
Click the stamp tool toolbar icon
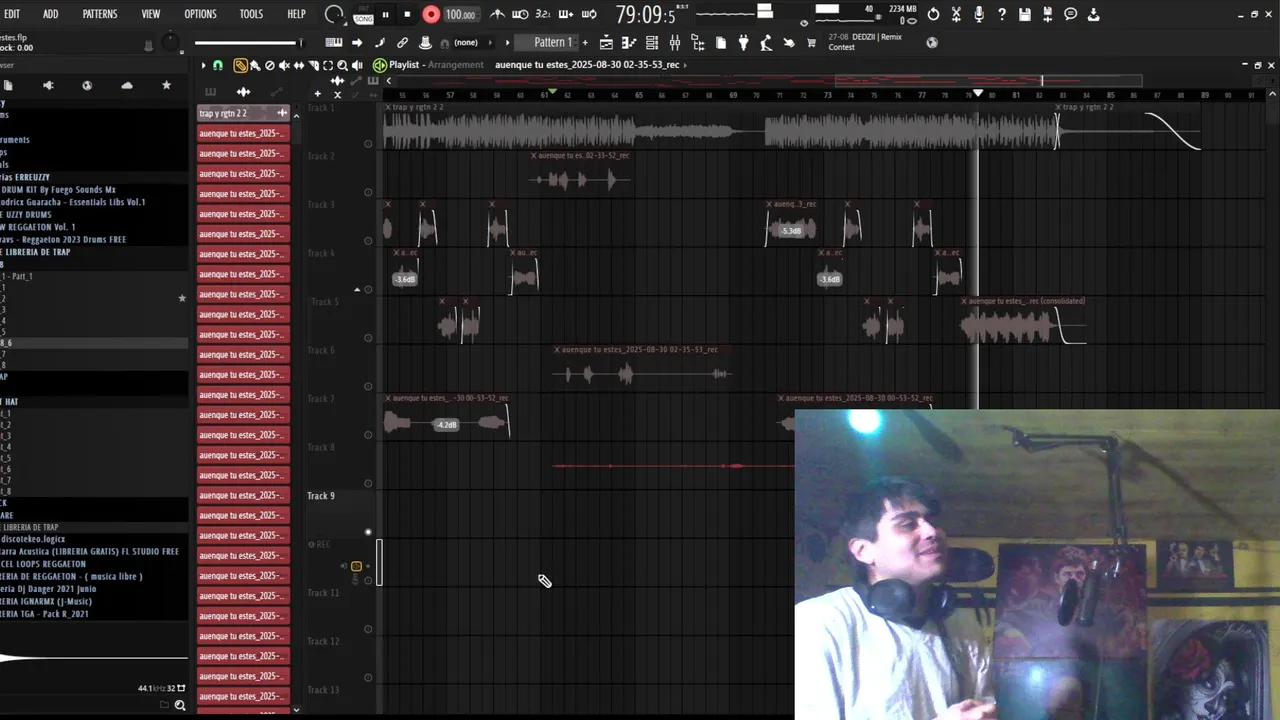(x=425, y=42)
